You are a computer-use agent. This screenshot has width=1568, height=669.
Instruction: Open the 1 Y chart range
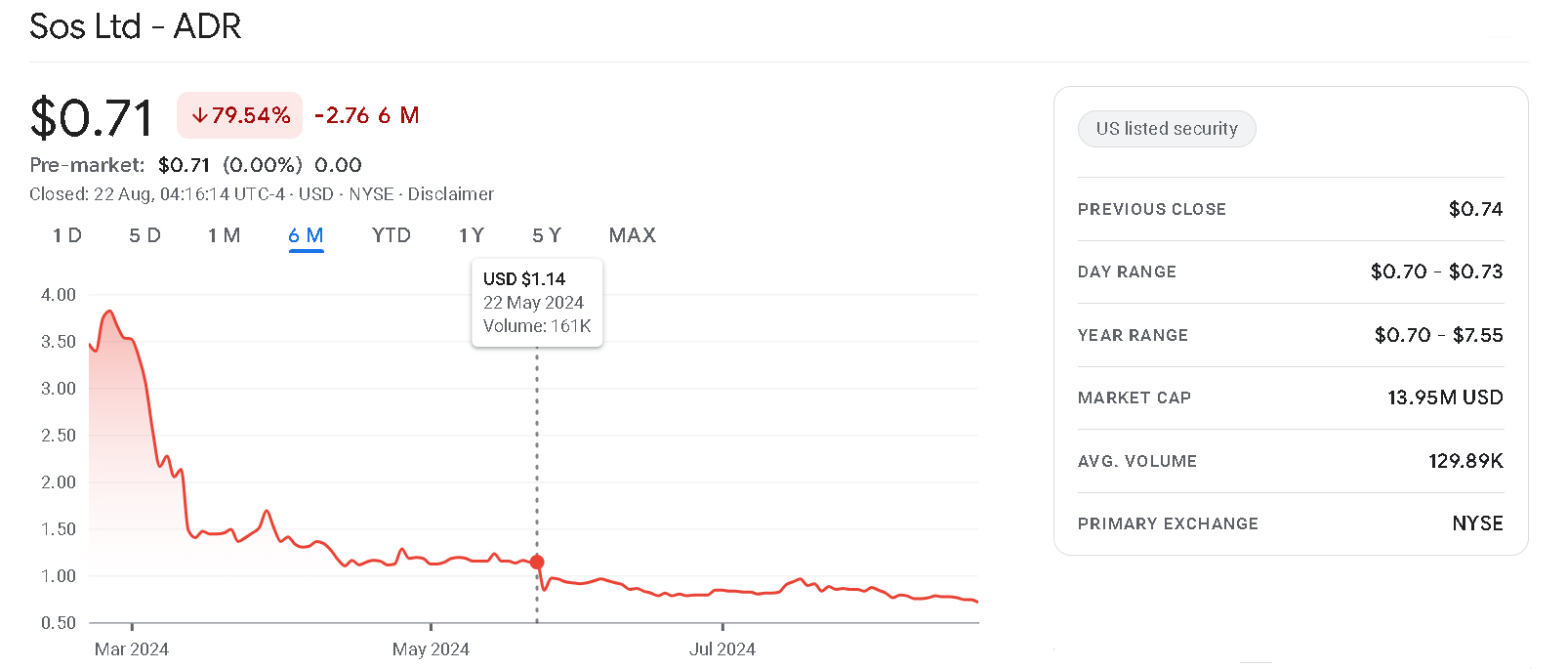(x=472, y=235)
